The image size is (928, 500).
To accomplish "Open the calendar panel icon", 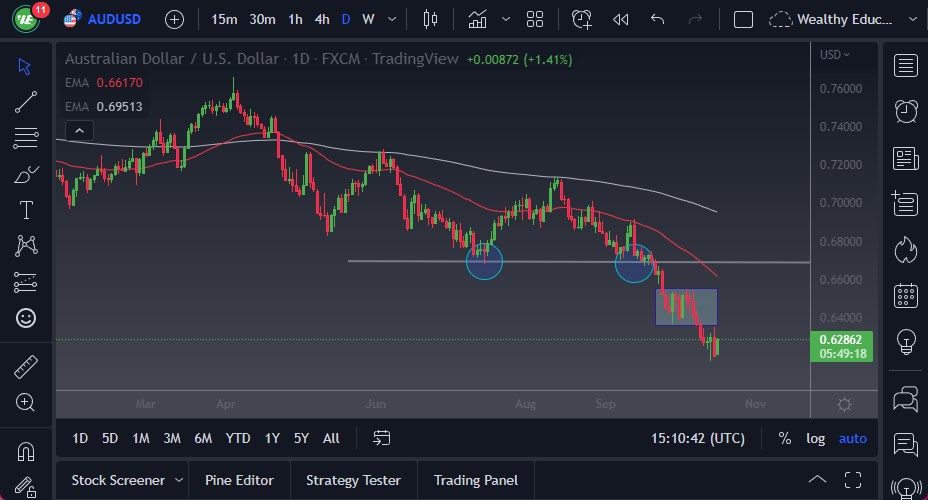I will pyautogui.click(x=906, y=295).
